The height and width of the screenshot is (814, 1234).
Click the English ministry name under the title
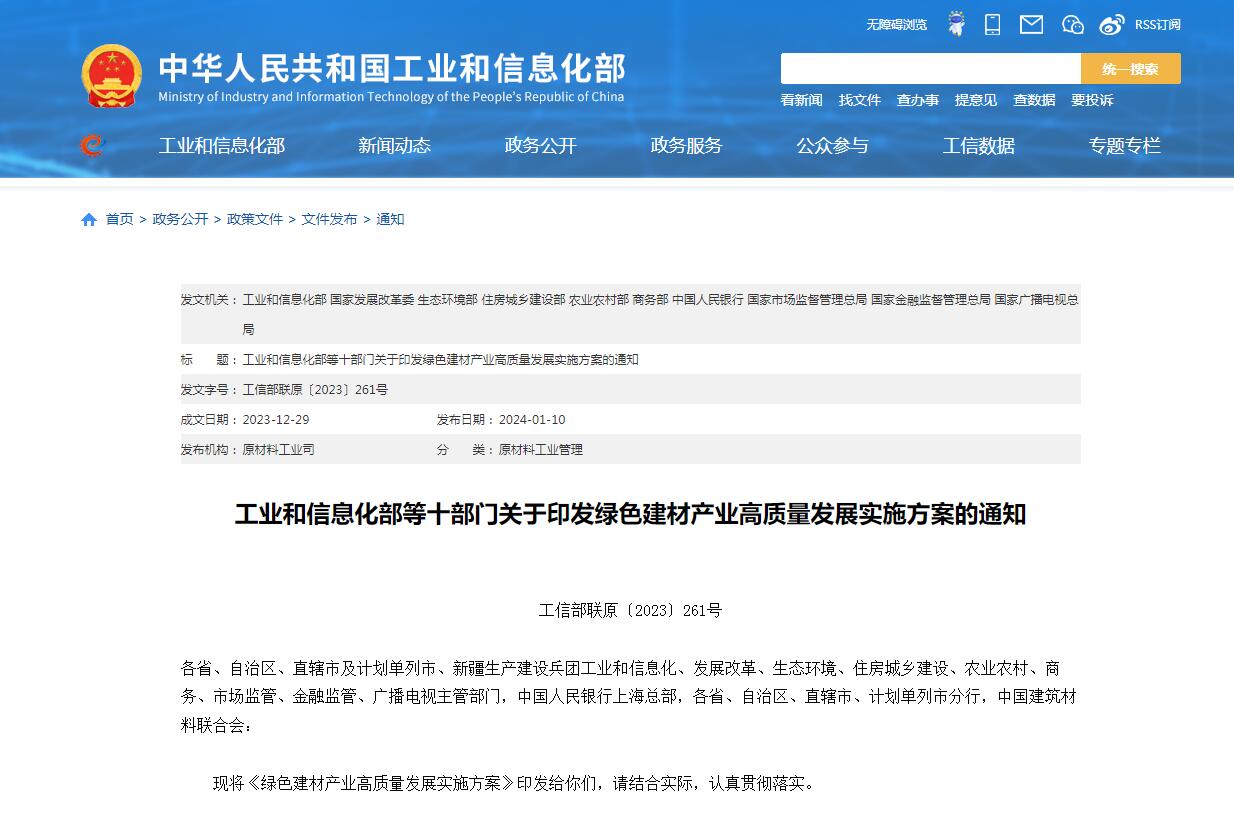click(391, 97)
